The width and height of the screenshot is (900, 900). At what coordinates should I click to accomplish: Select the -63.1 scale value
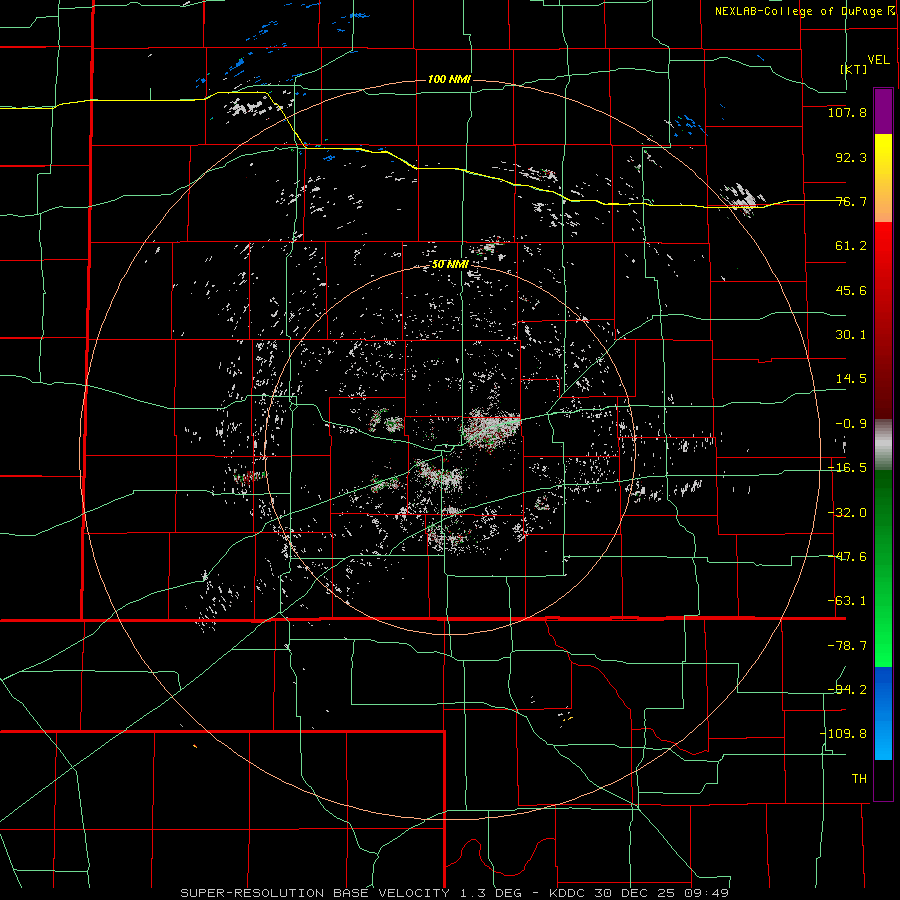pos(847,601)
